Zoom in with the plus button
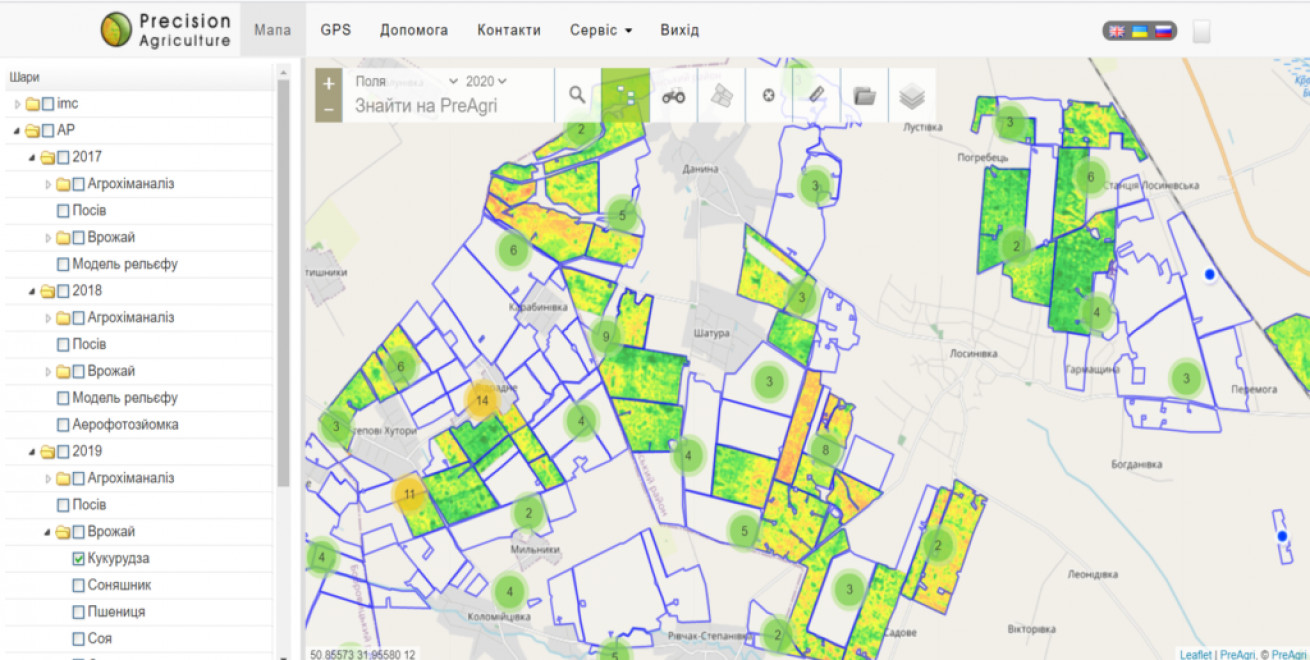The image size is (1310, 660). pos(328,83)
